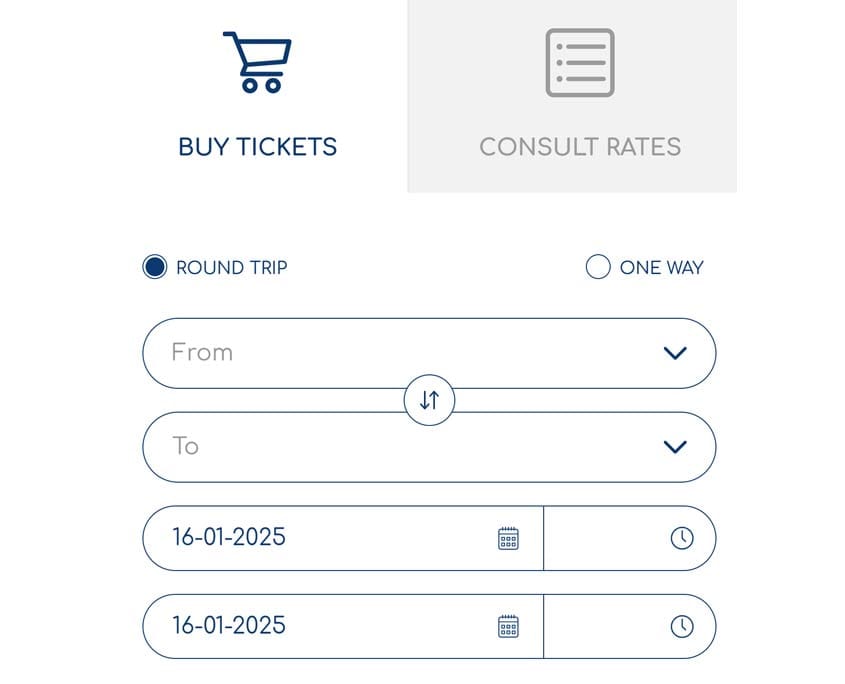Click the rates list icon
Viewport: 845px width, 684px height.
(580, 63)
